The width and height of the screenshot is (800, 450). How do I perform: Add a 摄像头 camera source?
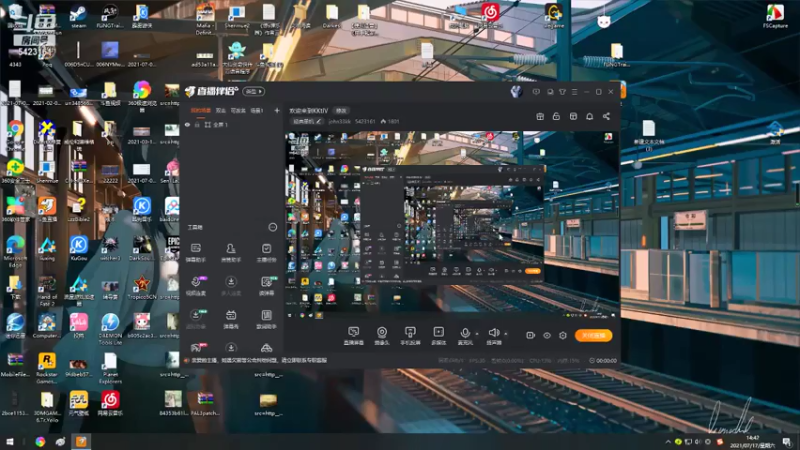(382, 336)
